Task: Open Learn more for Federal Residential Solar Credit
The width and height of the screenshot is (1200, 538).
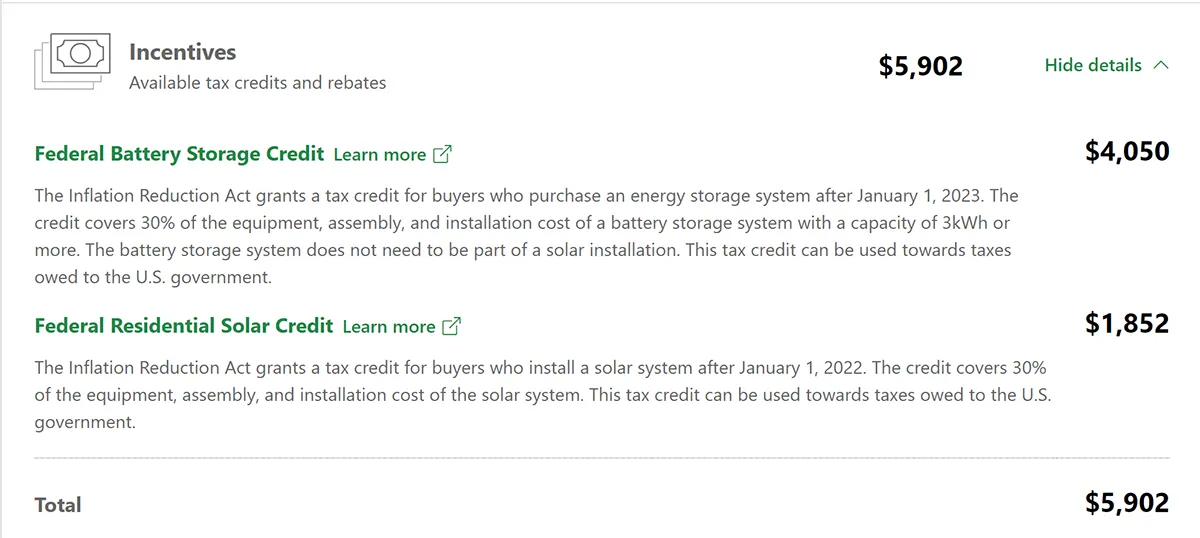Action: (389, 326)
